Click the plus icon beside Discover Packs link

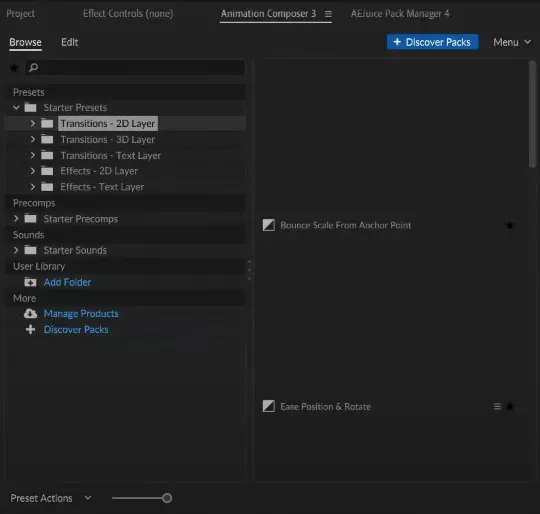point(30,329)
